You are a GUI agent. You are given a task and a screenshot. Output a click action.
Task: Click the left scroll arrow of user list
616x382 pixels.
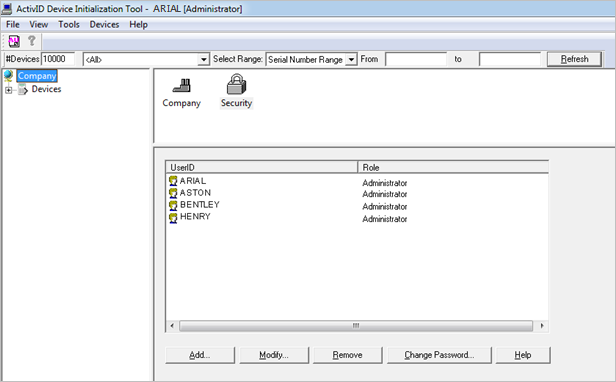(x=172, y=326)
